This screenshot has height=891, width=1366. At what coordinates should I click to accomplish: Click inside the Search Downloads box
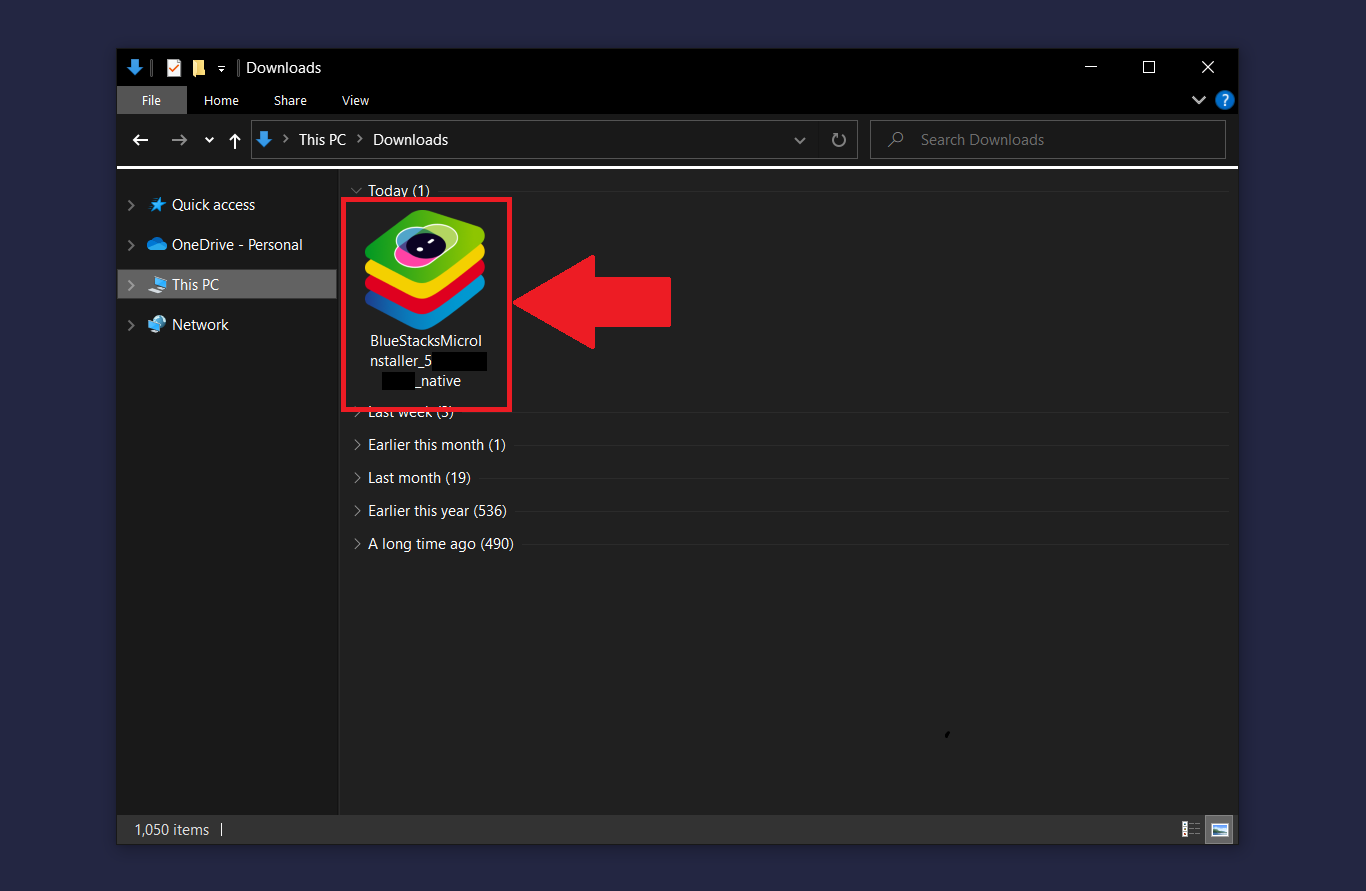[1048, 139]
